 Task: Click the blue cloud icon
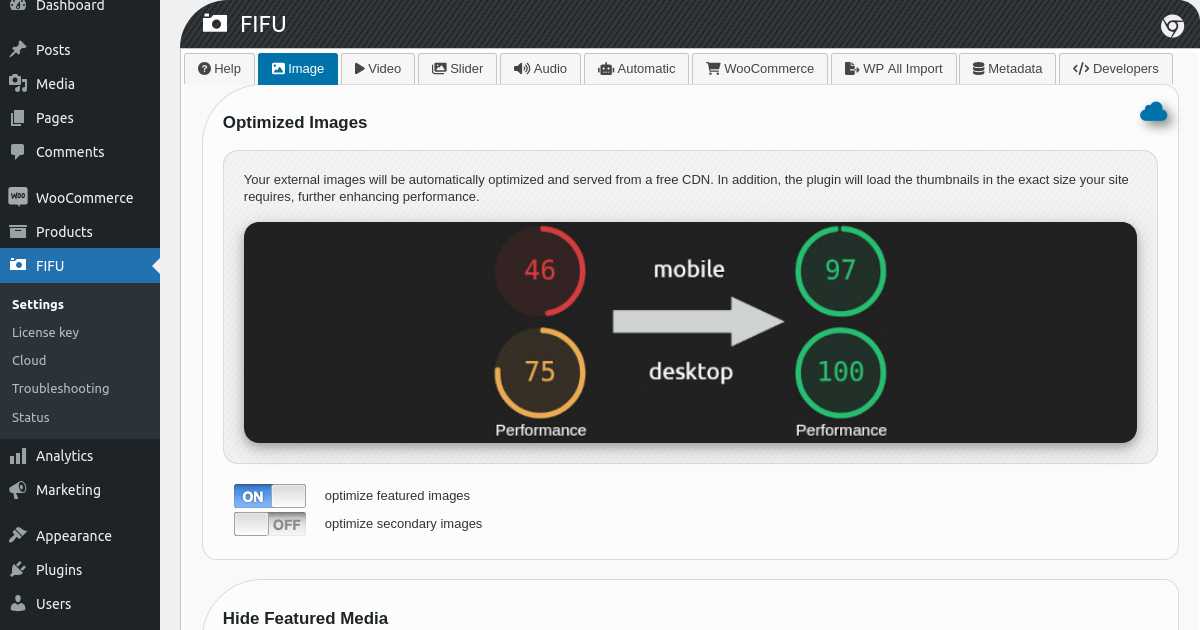pos(1154,112)
